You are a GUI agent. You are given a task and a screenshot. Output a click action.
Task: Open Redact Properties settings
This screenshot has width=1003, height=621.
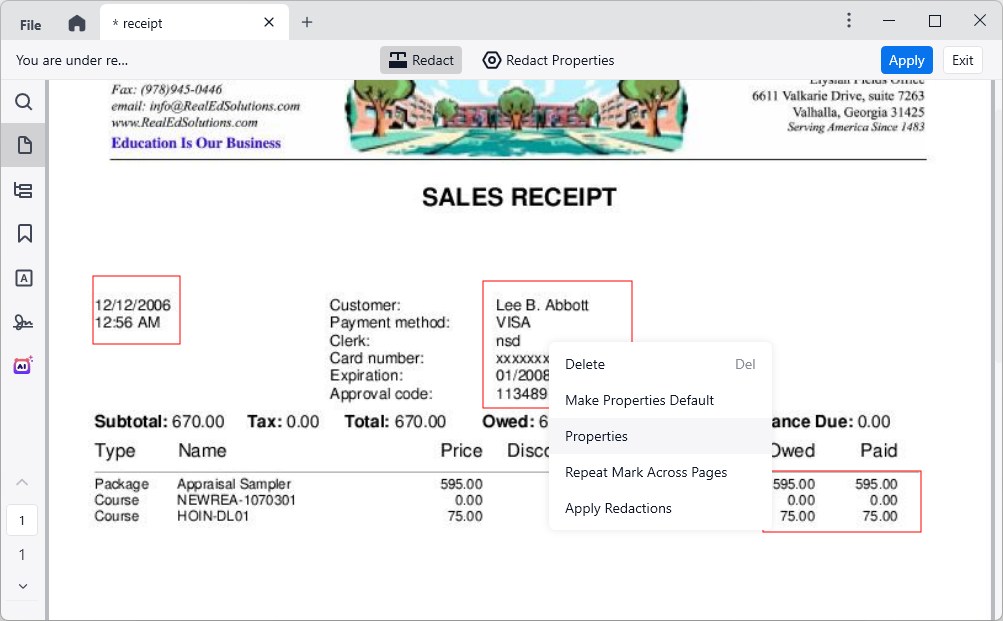click(x=548, y=60)
